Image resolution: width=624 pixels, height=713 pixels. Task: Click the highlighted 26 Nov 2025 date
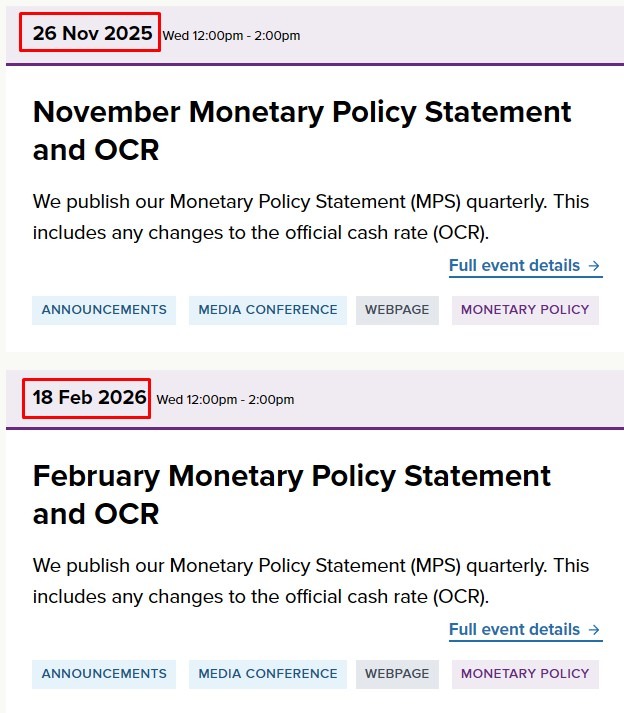click(x=92, y=33)
